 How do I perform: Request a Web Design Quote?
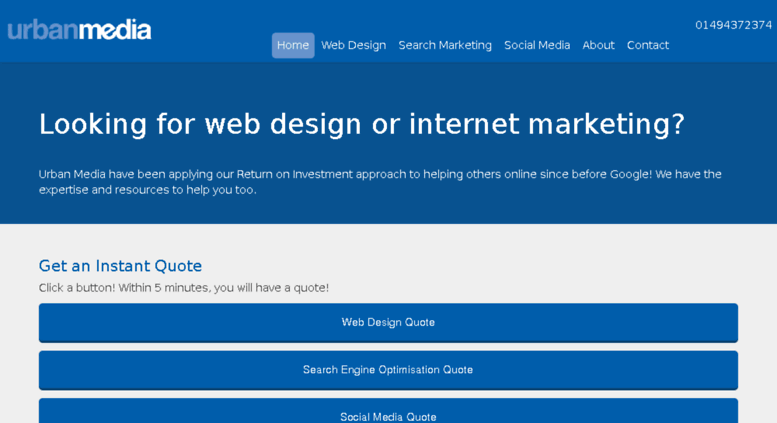[x=388, y=322]
